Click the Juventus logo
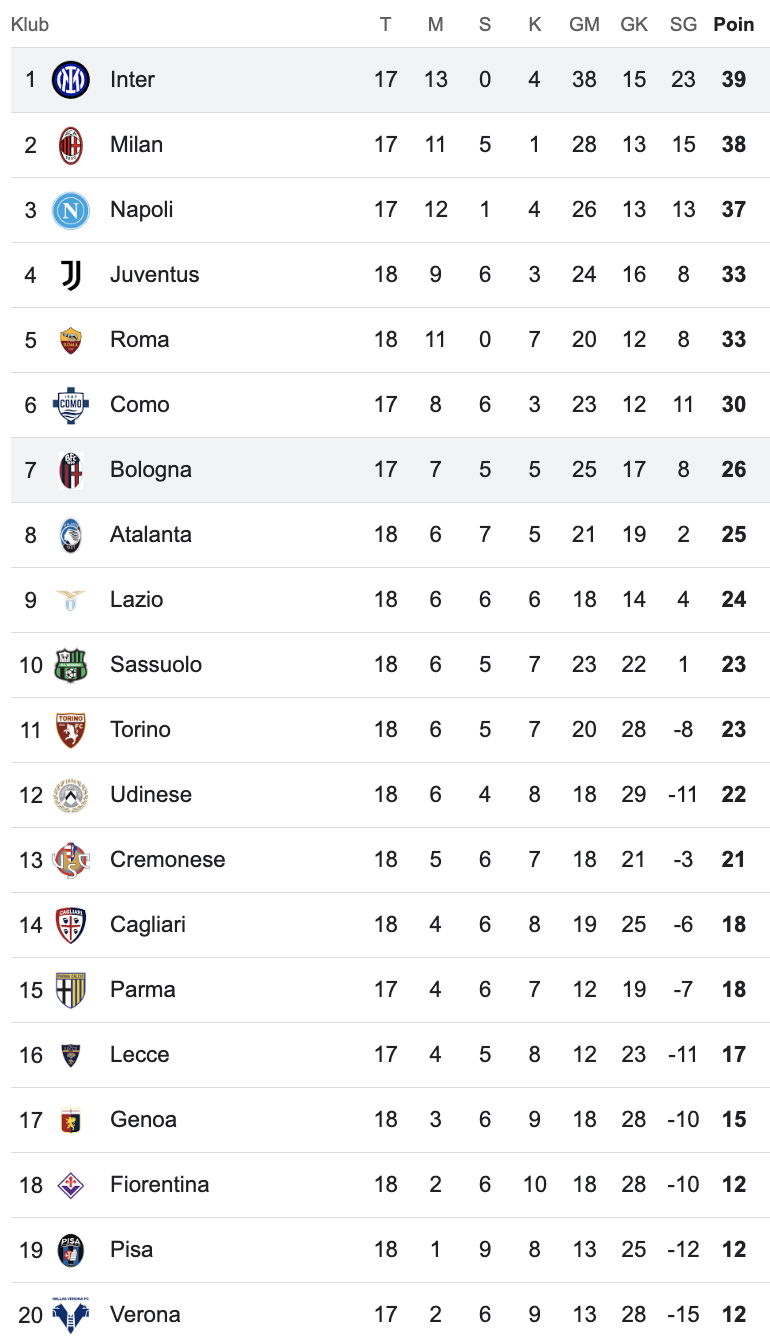770x1336 pixels. 71,275
